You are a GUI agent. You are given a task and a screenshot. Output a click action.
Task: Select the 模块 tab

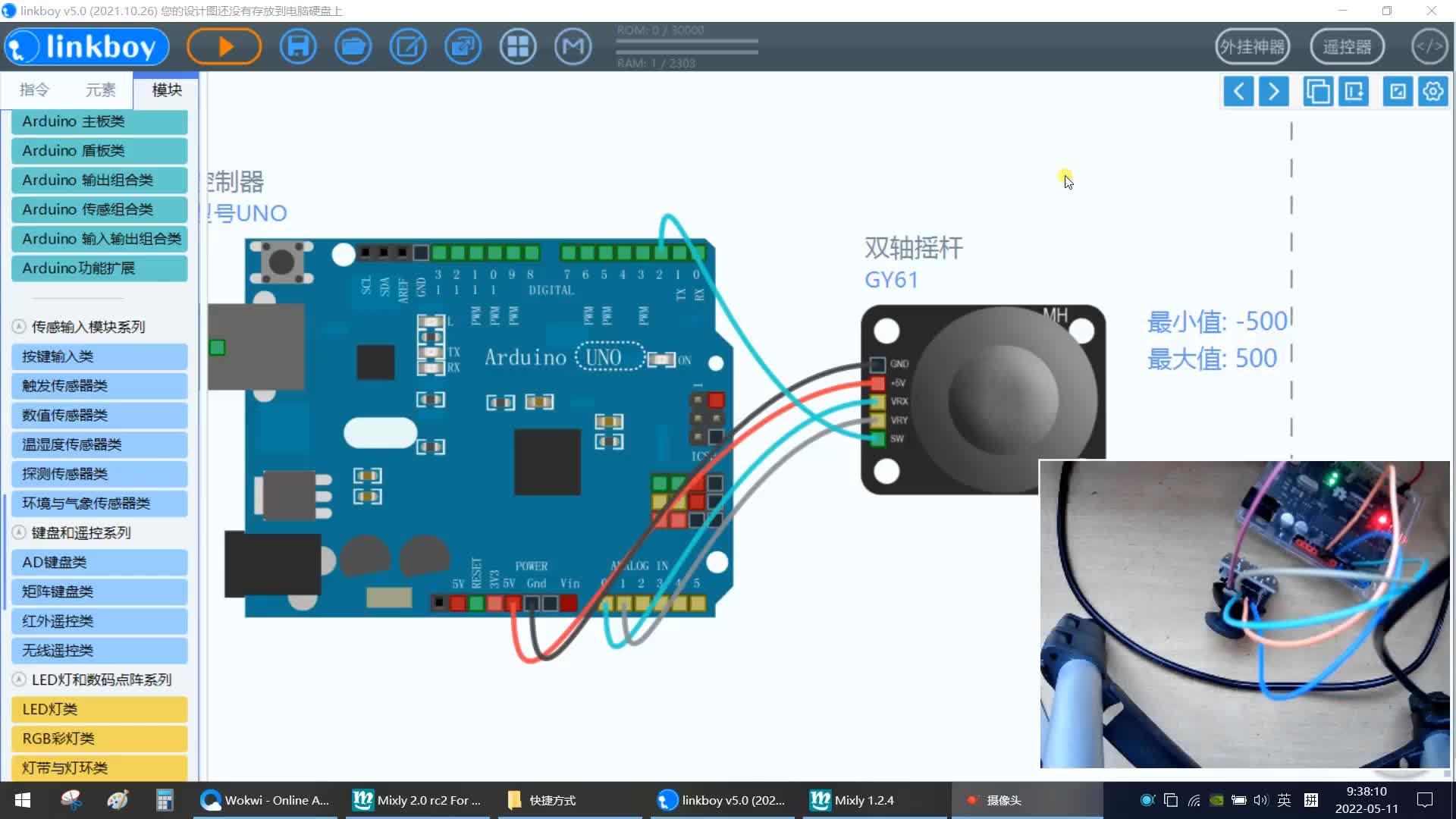pos(166,90)
